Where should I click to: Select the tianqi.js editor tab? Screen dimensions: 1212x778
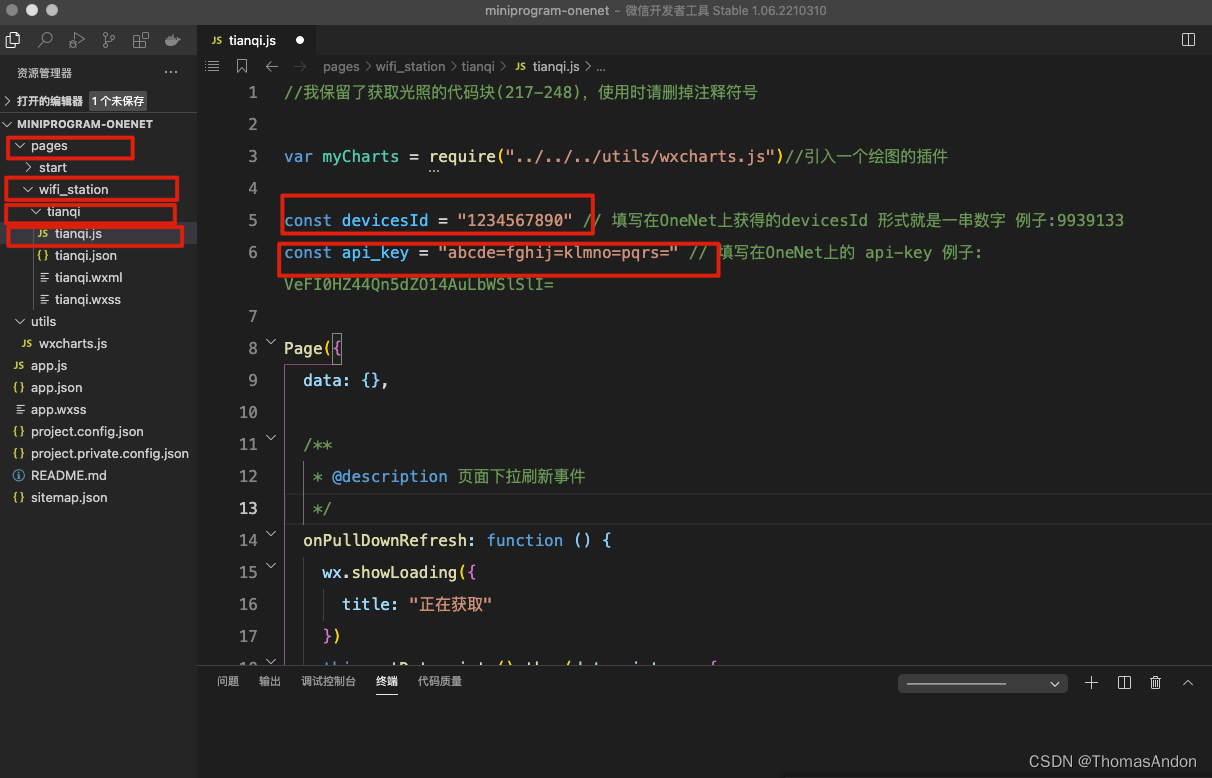tap(257, 41)
